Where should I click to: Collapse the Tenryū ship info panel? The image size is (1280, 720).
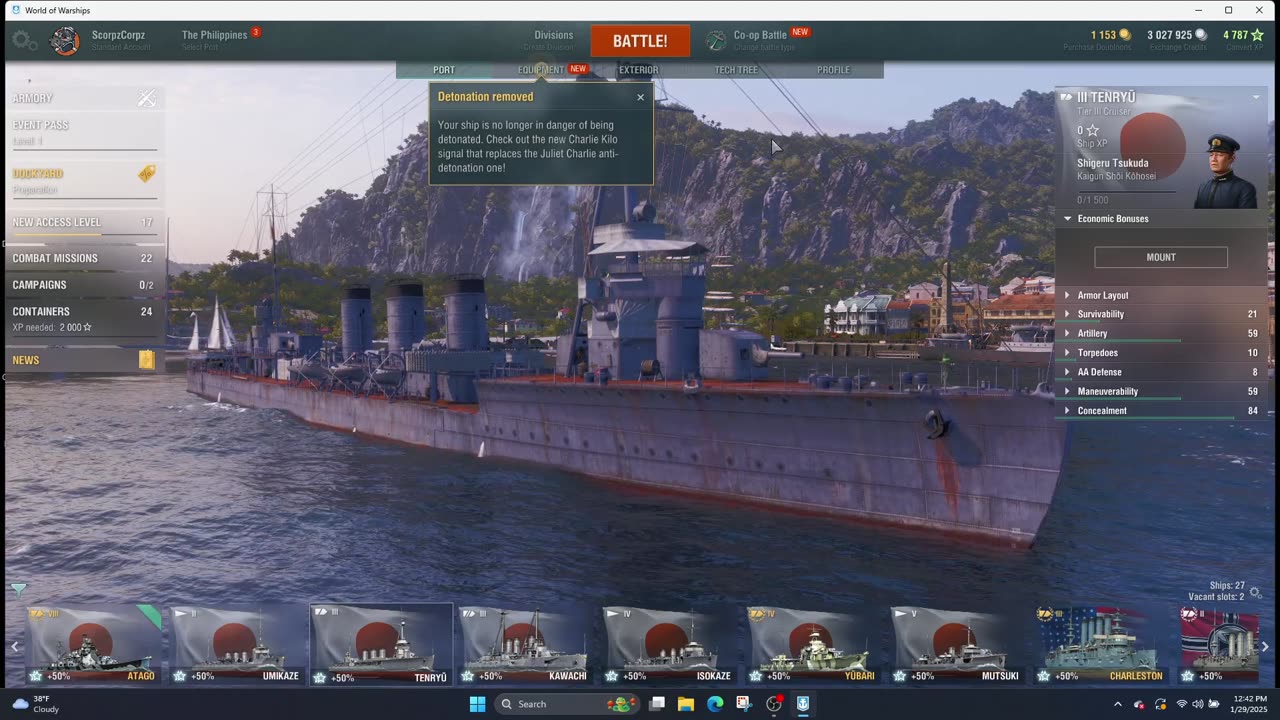(x=1256, y=97)
